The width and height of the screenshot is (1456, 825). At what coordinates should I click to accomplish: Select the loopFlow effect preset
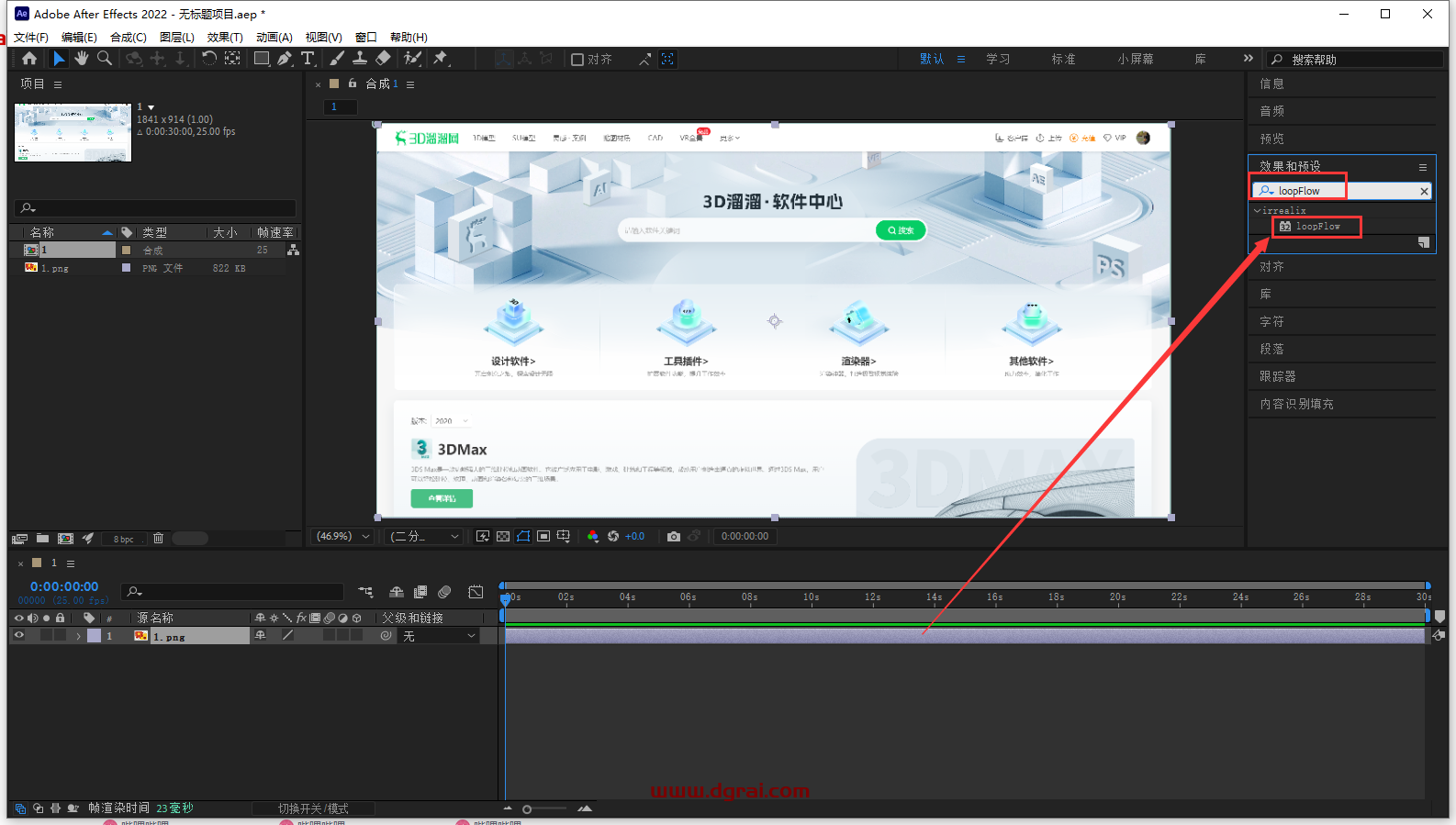click(1317, 227)
